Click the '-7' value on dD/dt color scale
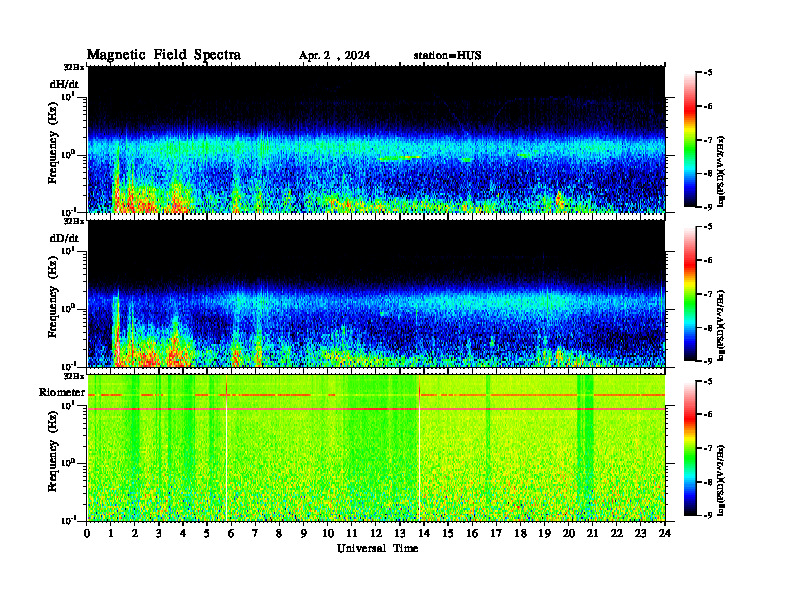The height and width of the screenshot is (612, 792). coord(708,294)
